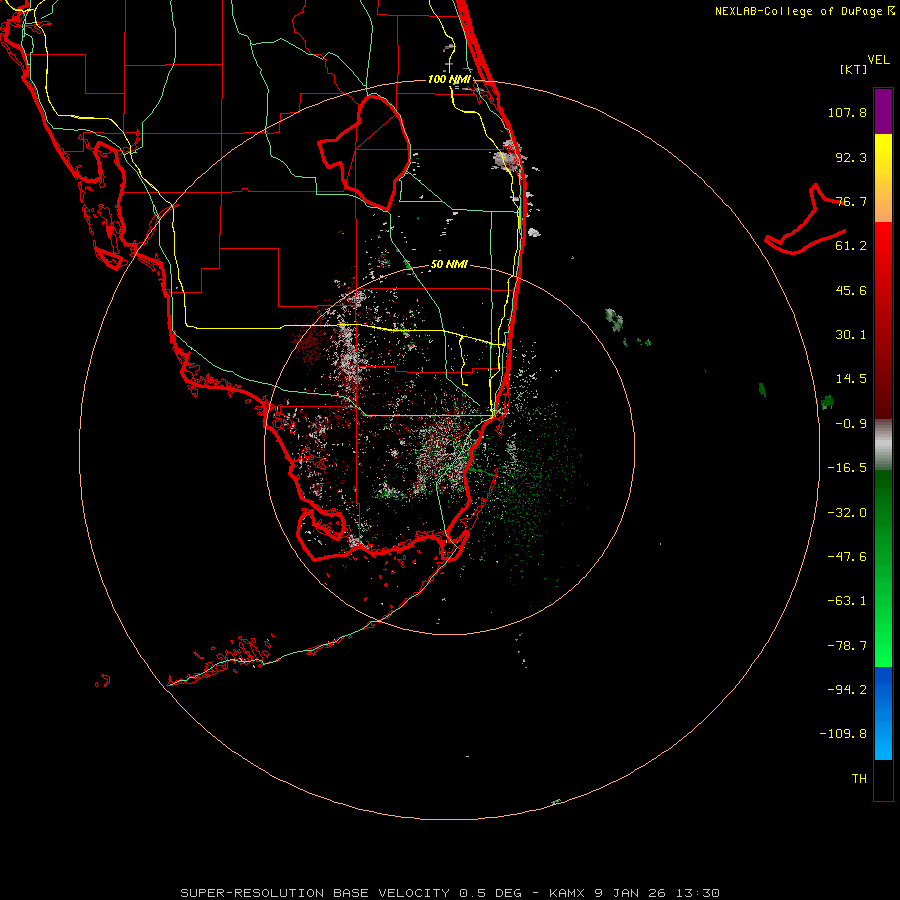
Task: Click the Grand Bahama island outline
Action: [805, 221]
